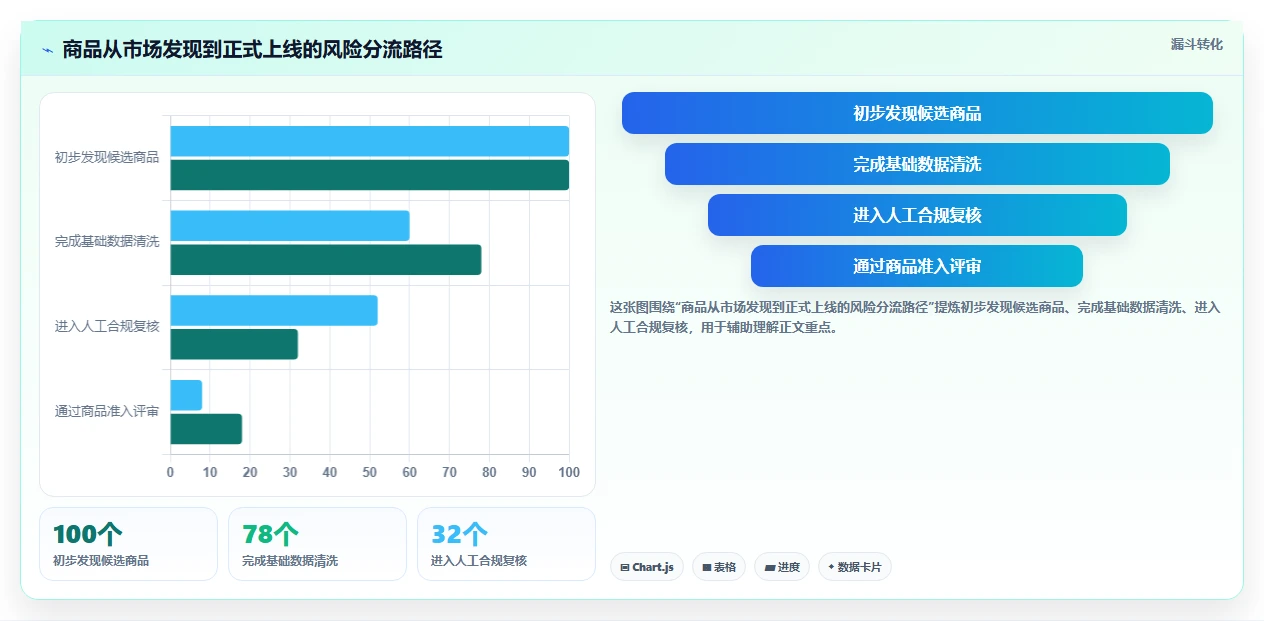Click the light blue bar for 通过商品准入评审

coord(186,395)
